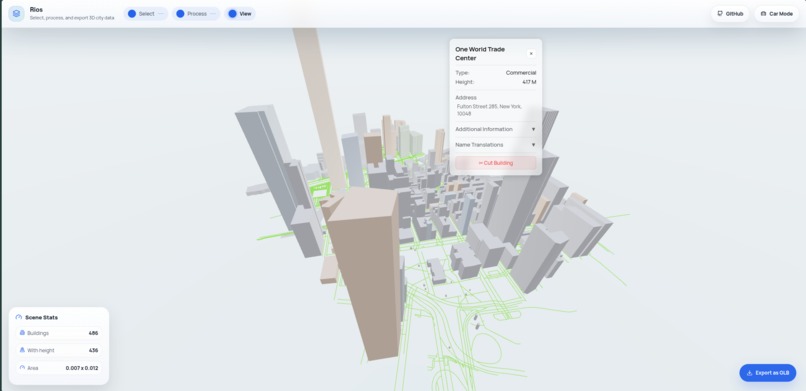The width and height of the screenshot is (806, 391).
Task: Click the Commercial type value
Action: [521, 73]
